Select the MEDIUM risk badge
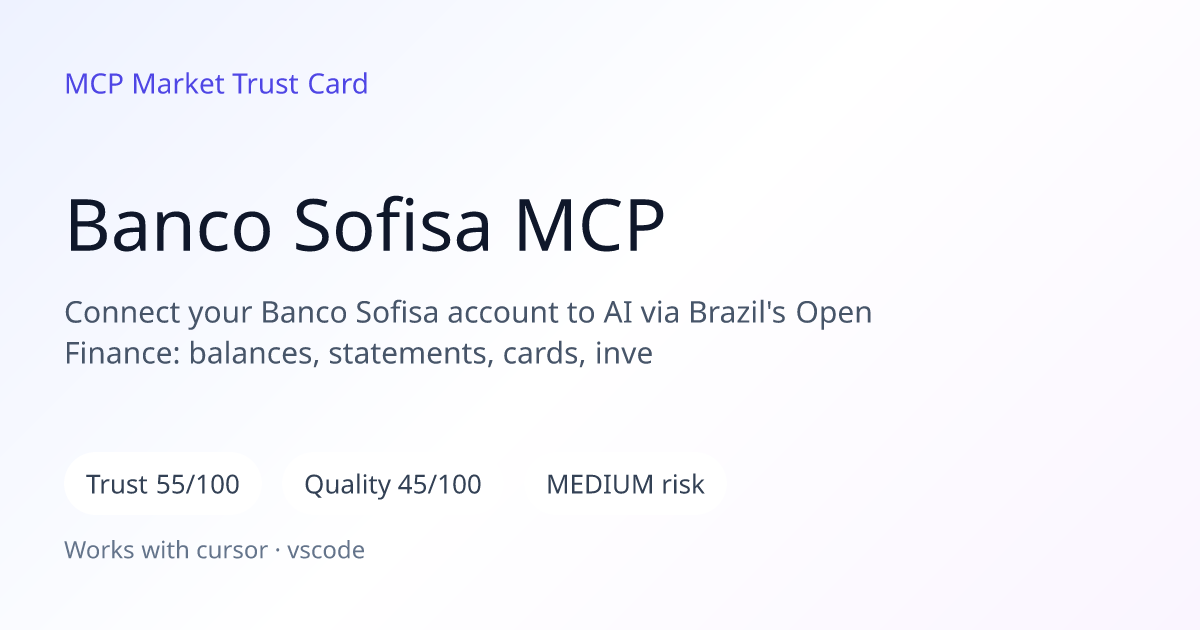 625,485
